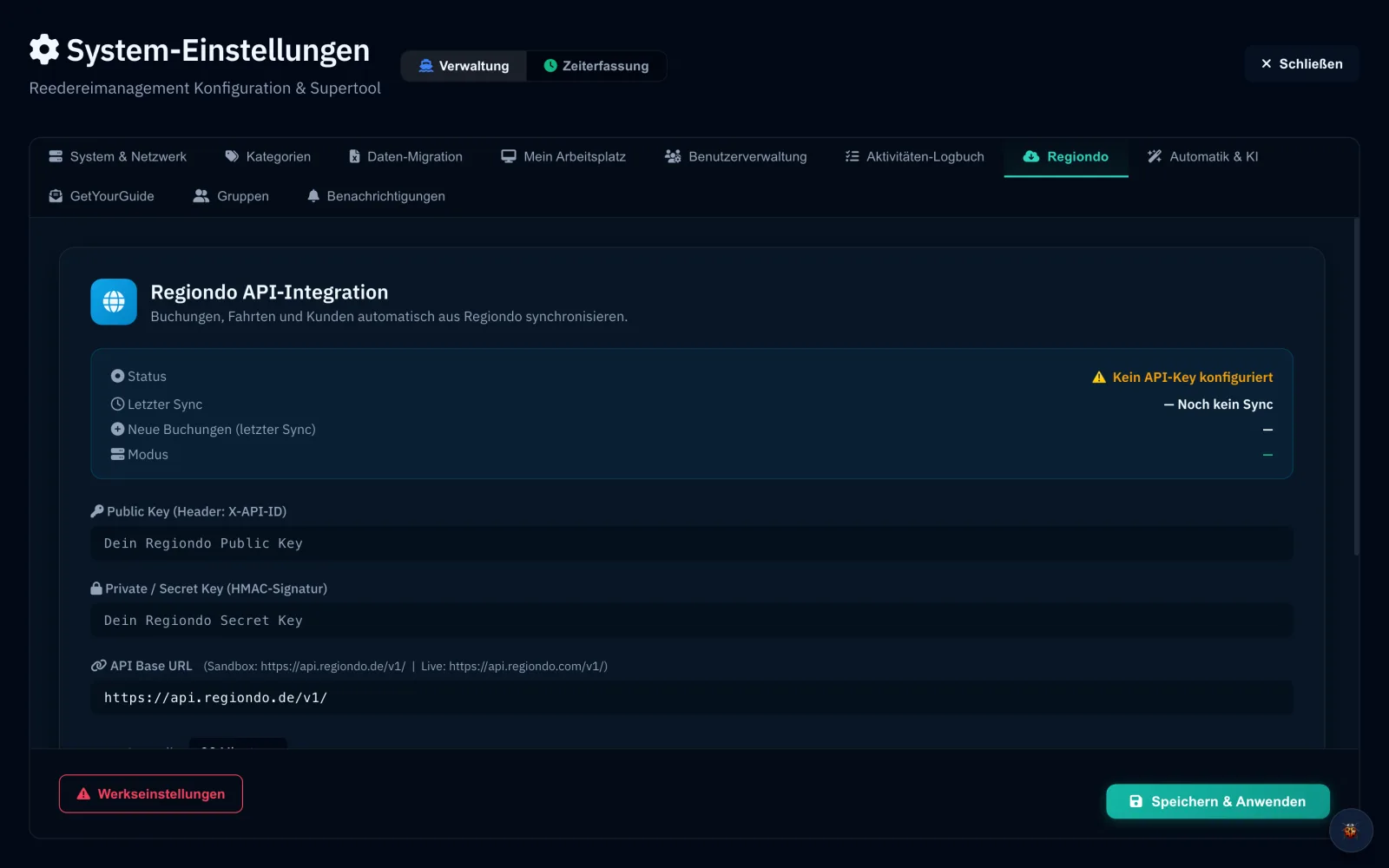Viewport: 1389px width, 868px height.
Task: Click the monitor icon for Mein Arbeitsplatz
Action: pyautogui.click(x=509, y=156)
